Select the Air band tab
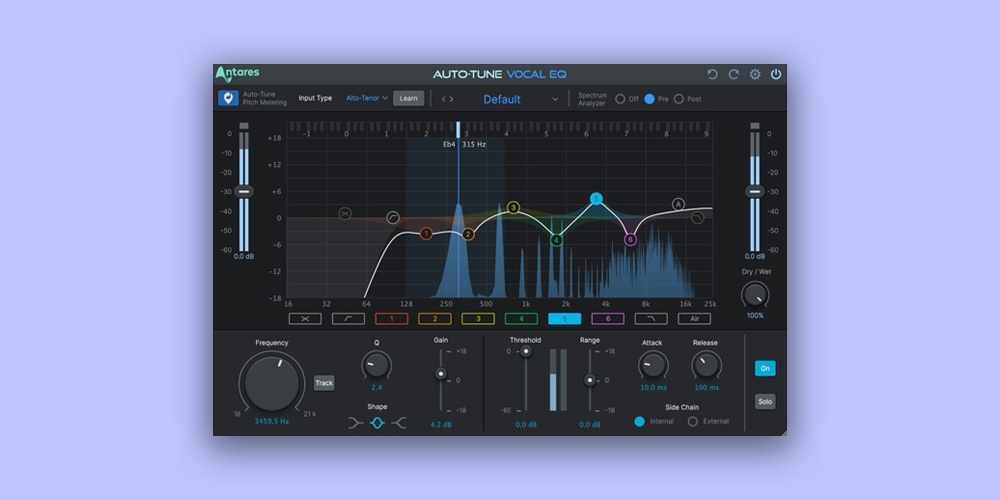Screen dimensions: 1000x500 694,319
